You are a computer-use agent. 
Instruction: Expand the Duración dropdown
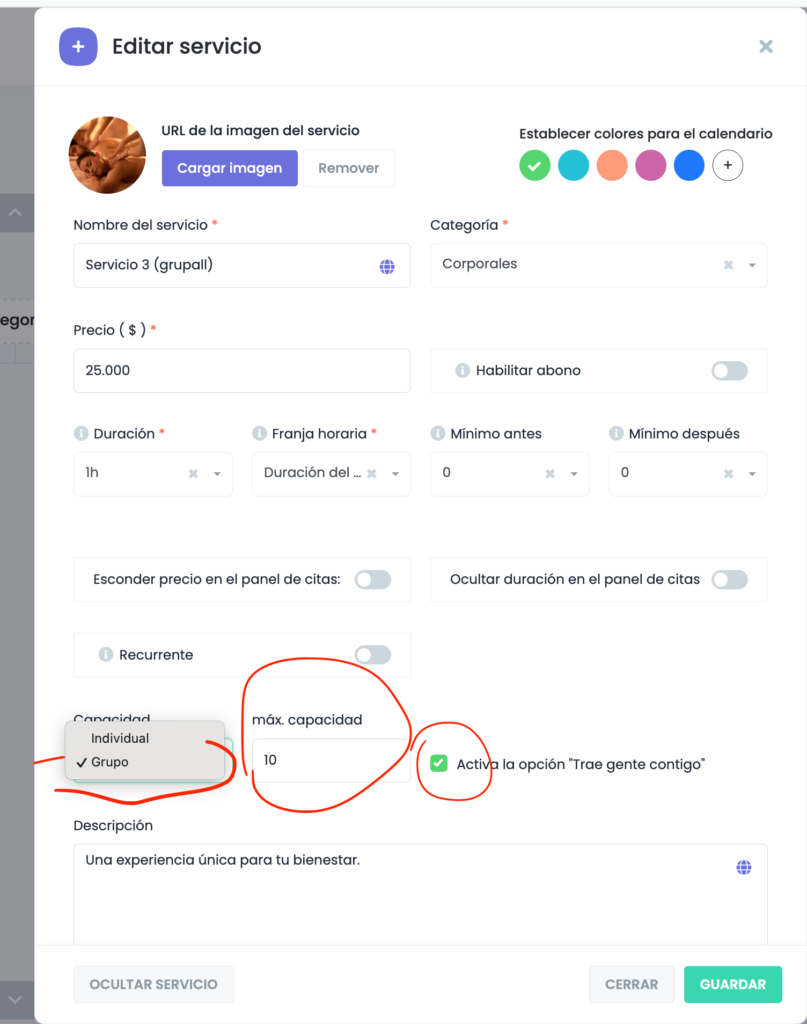click(x=217, y=473)
